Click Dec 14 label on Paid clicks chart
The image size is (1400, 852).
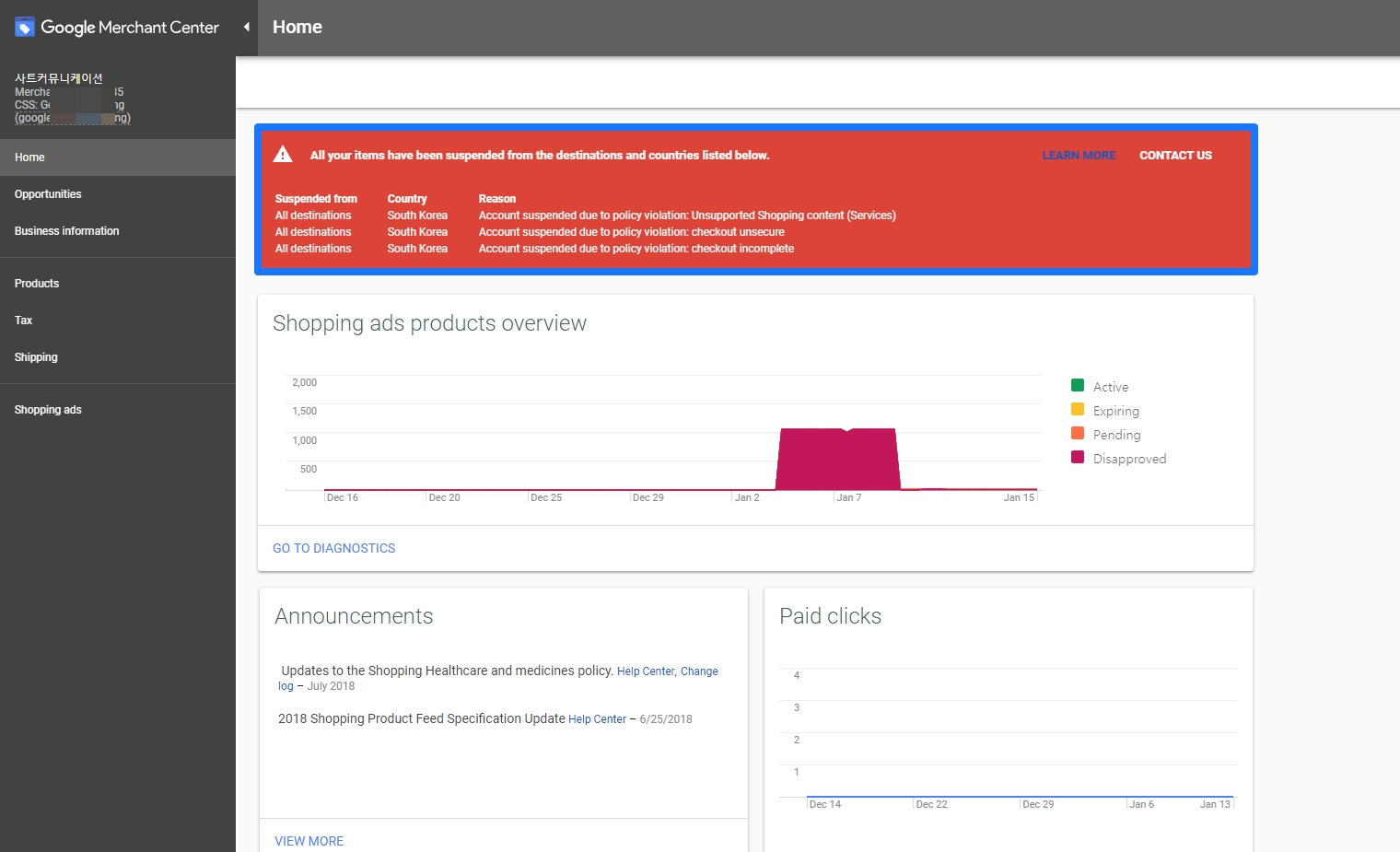pos(825,804)
